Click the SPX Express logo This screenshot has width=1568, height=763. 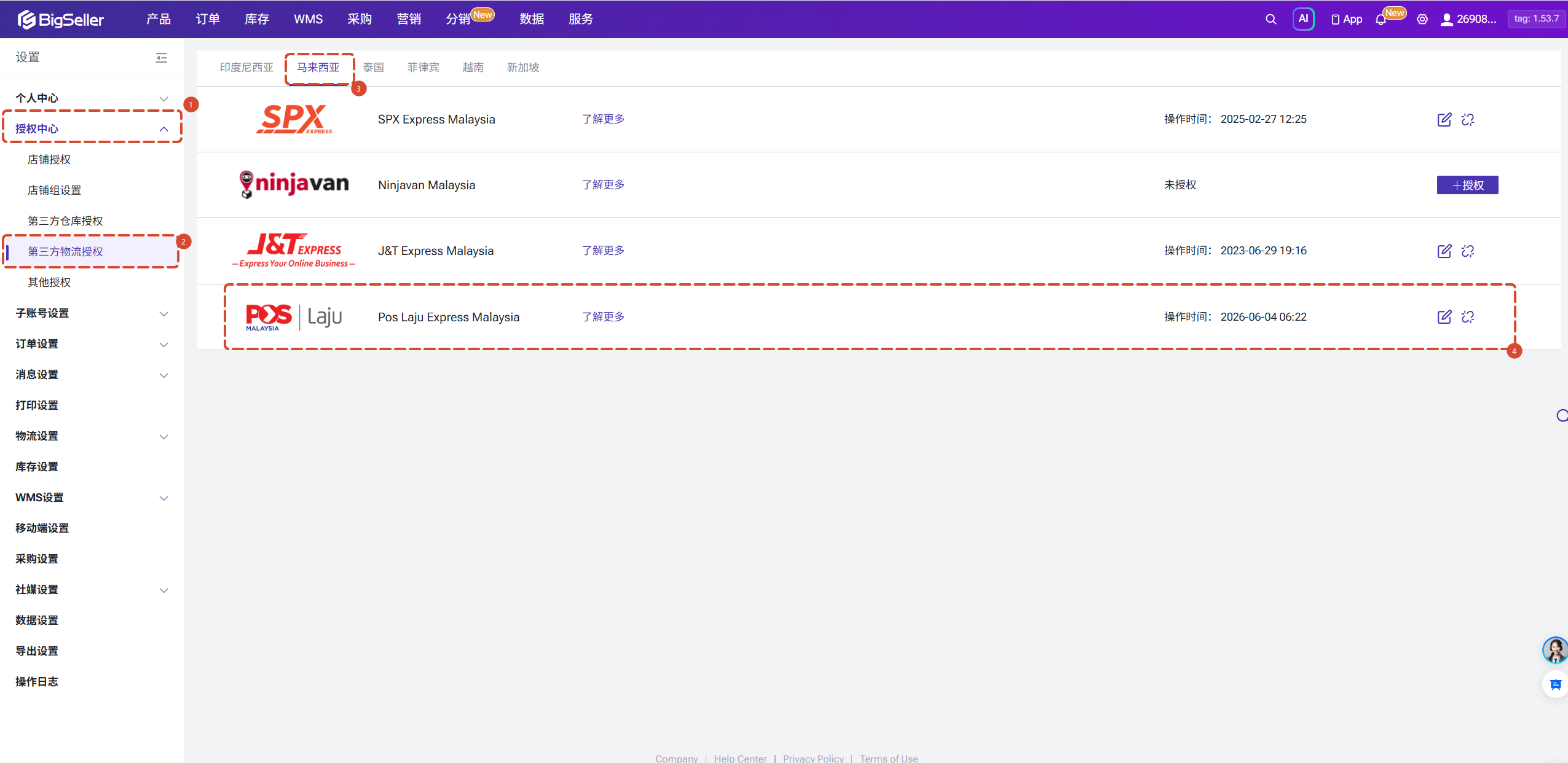[x=294, y=119]
